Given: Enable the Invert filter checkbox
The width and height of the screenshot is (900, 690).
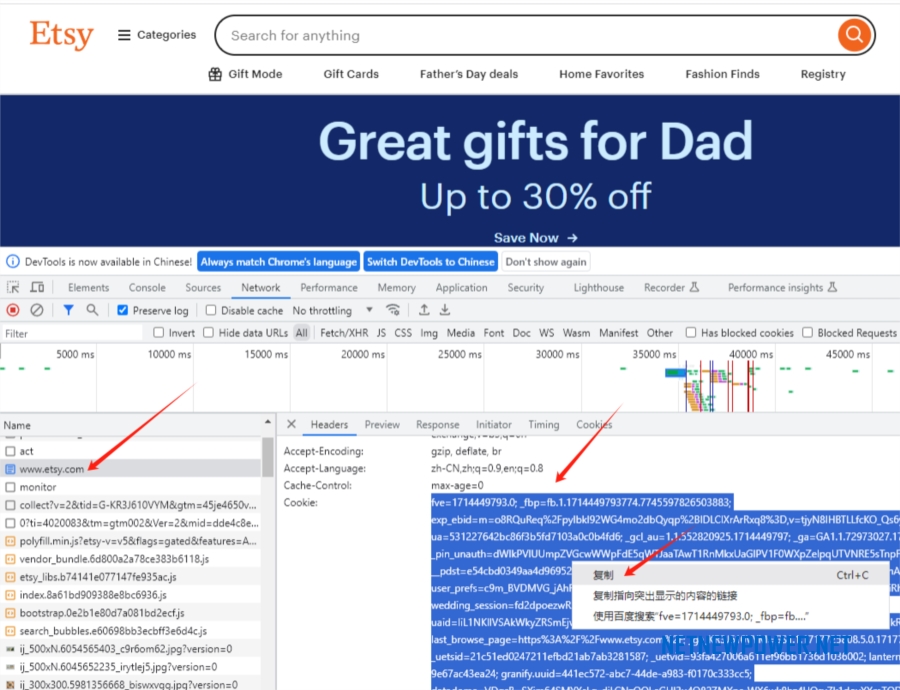Looking at the screenshot, I should coord(159,332).
